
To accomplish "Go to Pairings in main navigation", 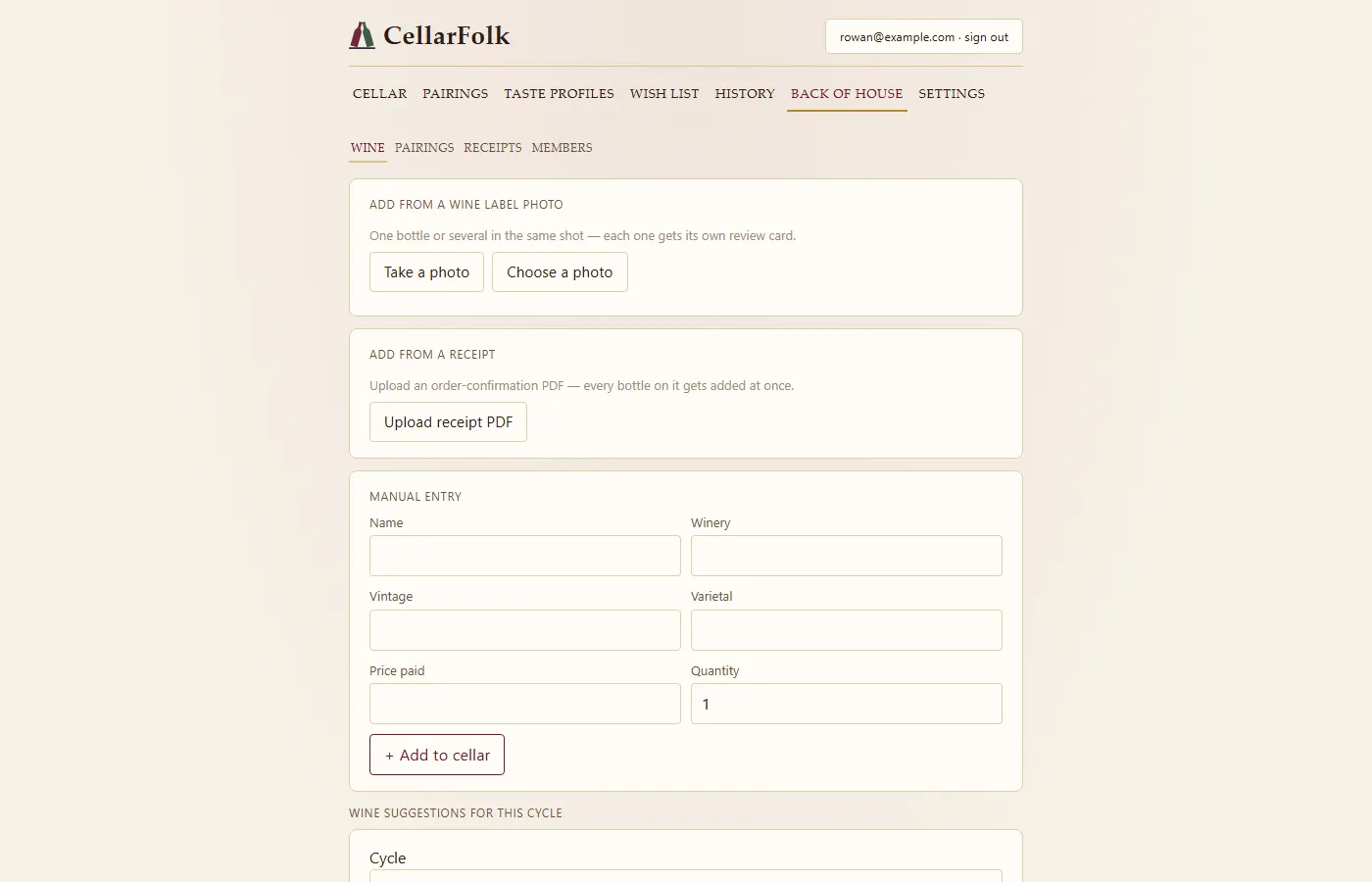I will tap(455, 94).
